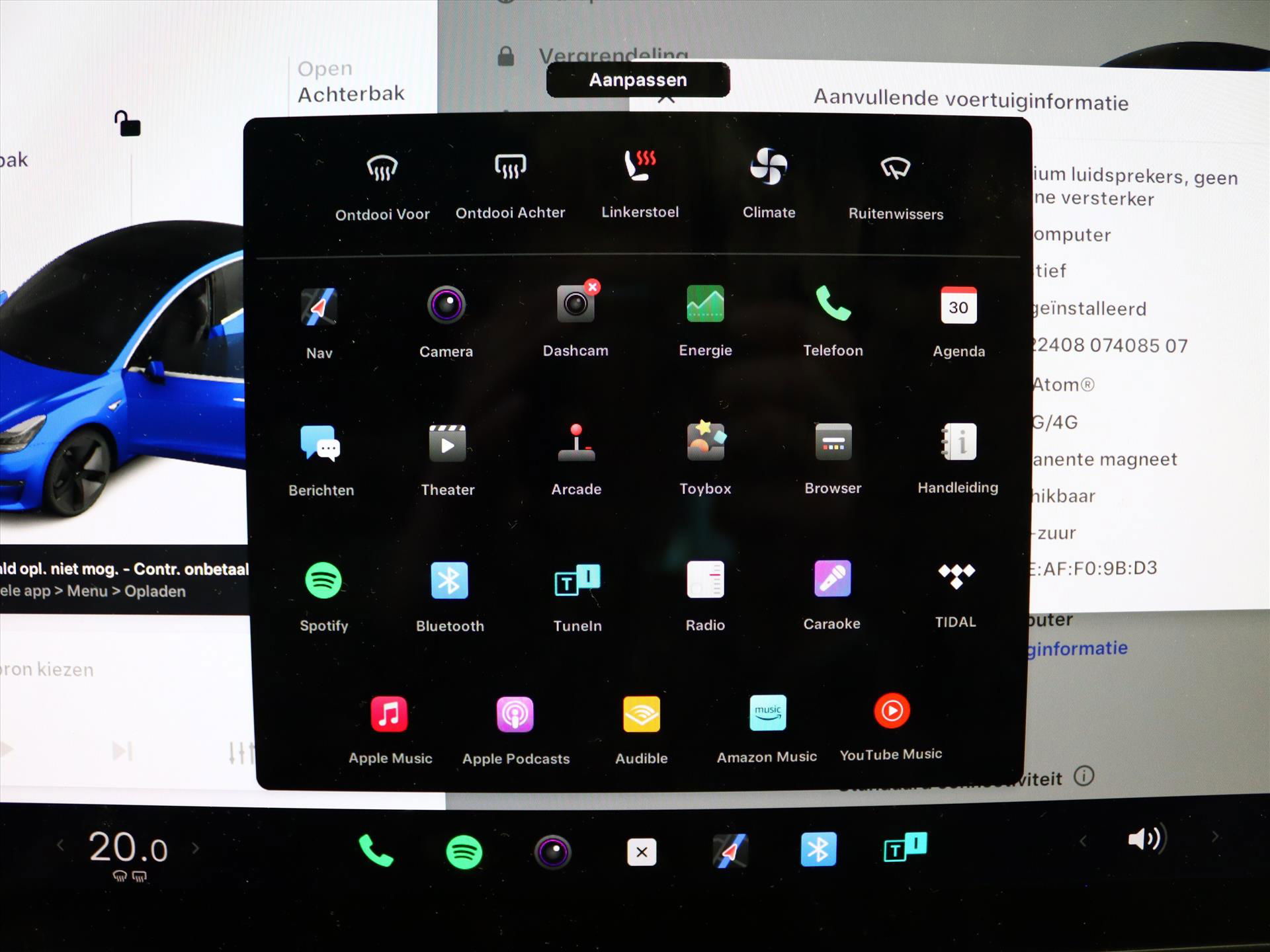Open the Camera app in launcher

446,323
